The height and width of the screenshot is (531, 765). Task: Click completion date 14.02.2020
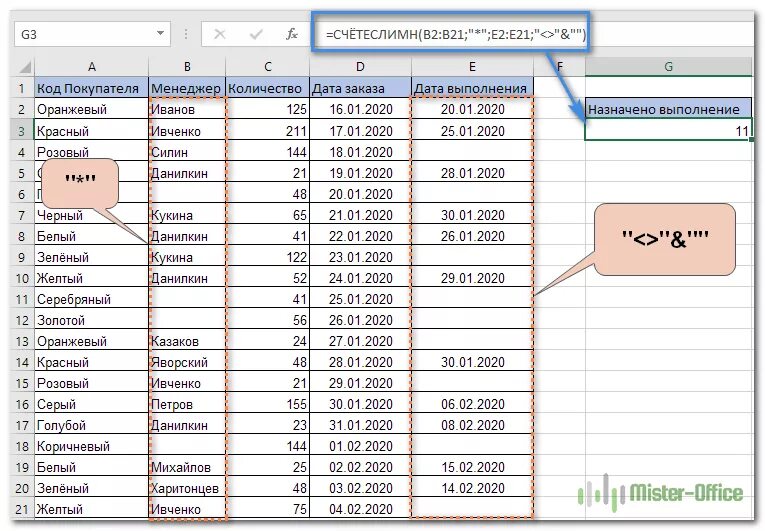click(472, 488)
